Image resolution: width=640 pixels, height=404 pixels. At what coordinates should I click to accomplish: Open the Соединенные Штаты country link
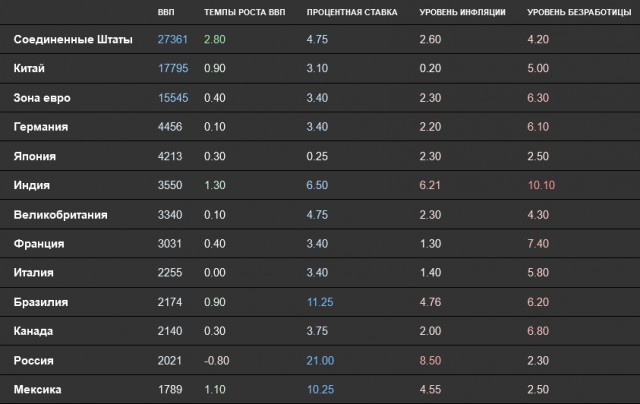click(73, 40)
